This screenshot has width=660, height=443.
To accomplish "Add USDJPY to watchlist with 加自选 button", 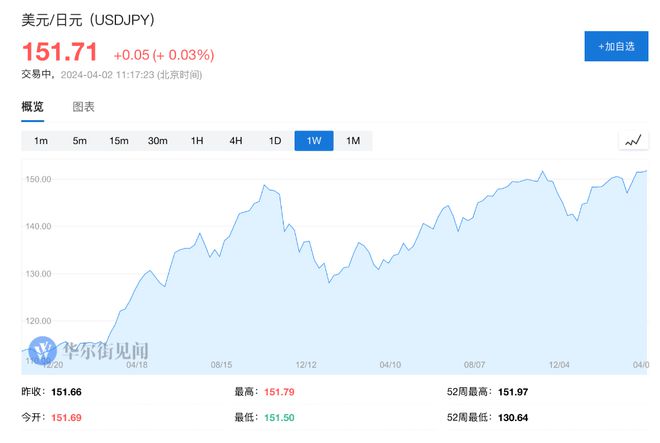I will [616, 47].
